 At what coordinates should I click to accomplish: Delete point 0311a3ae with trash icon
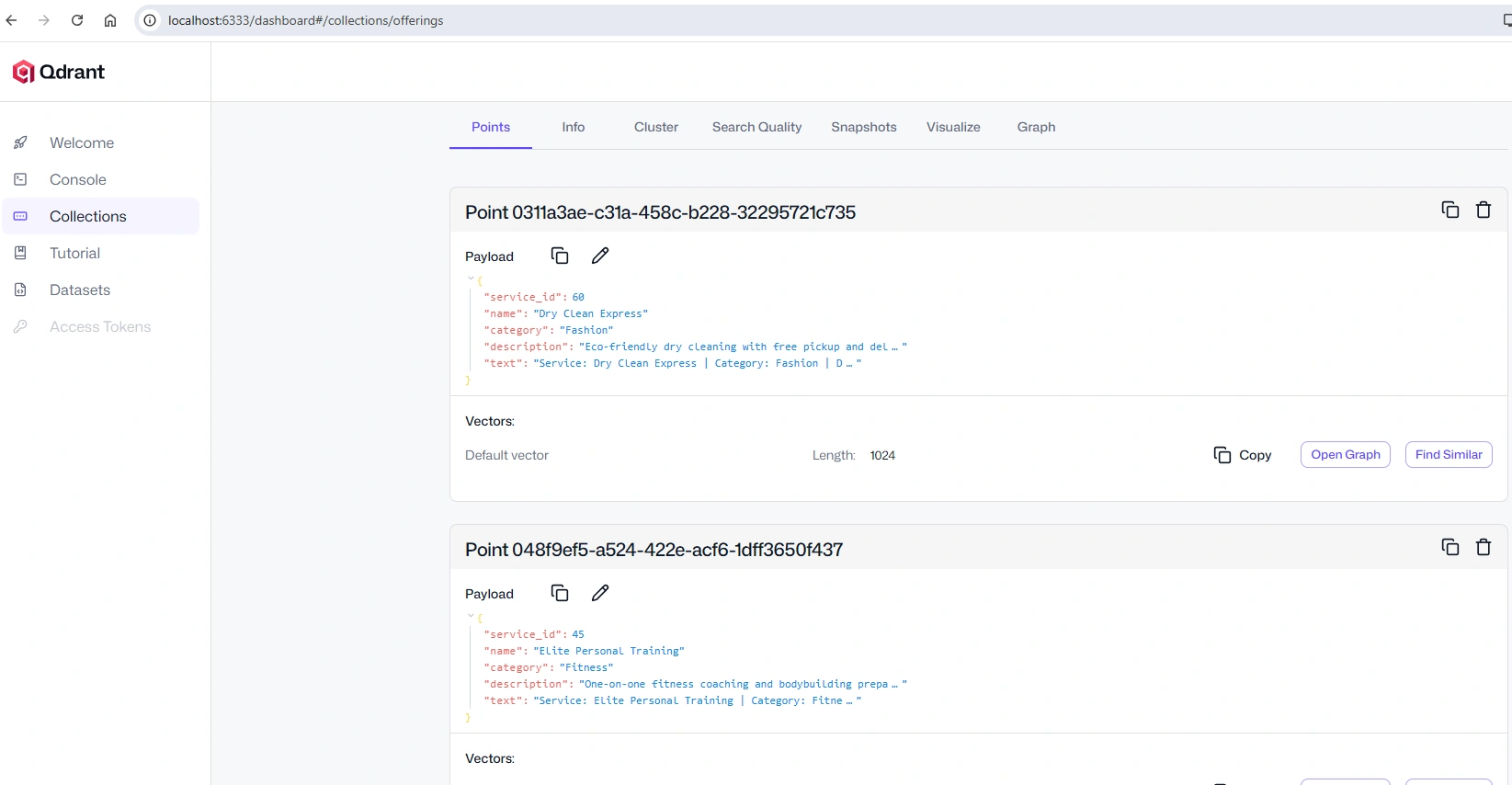[1484, 210]
